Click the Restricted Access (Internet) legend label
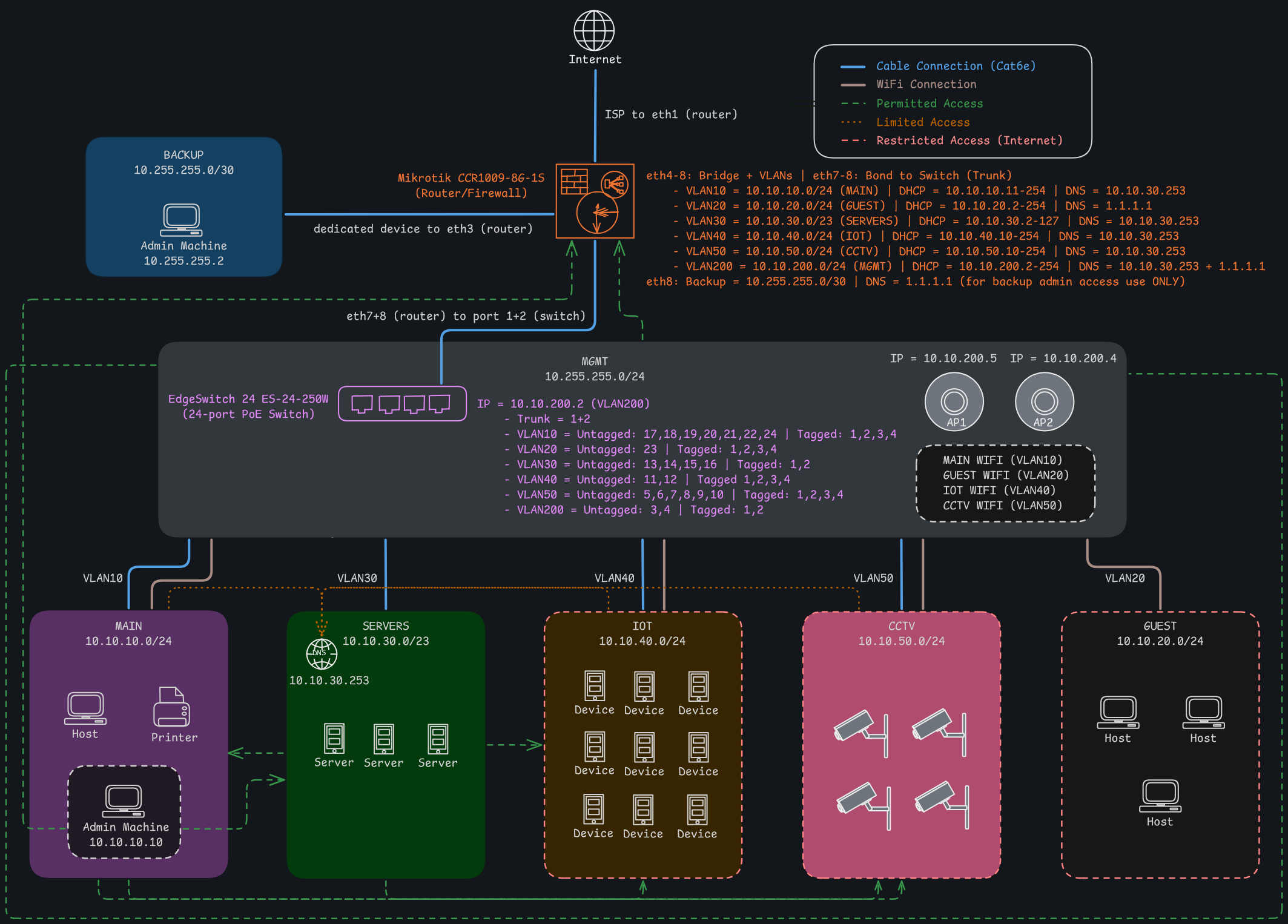This screenshot has width=1288, height=924. pos(969,140)
